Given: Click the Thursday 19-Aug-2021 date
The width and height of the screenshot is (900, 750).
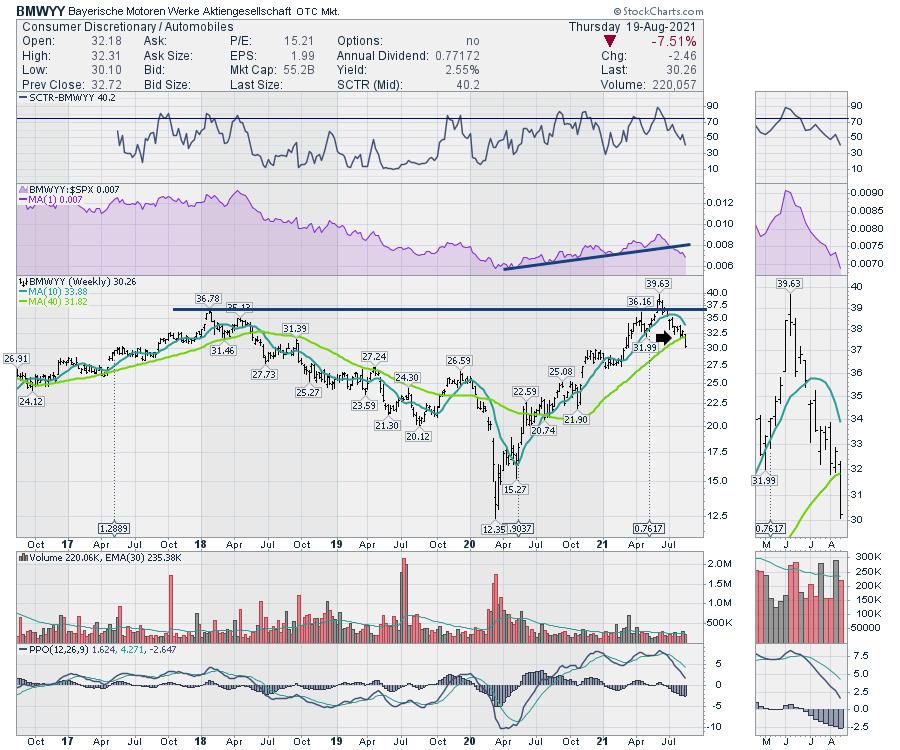Looking at the screenshot, I should point(632,27).
